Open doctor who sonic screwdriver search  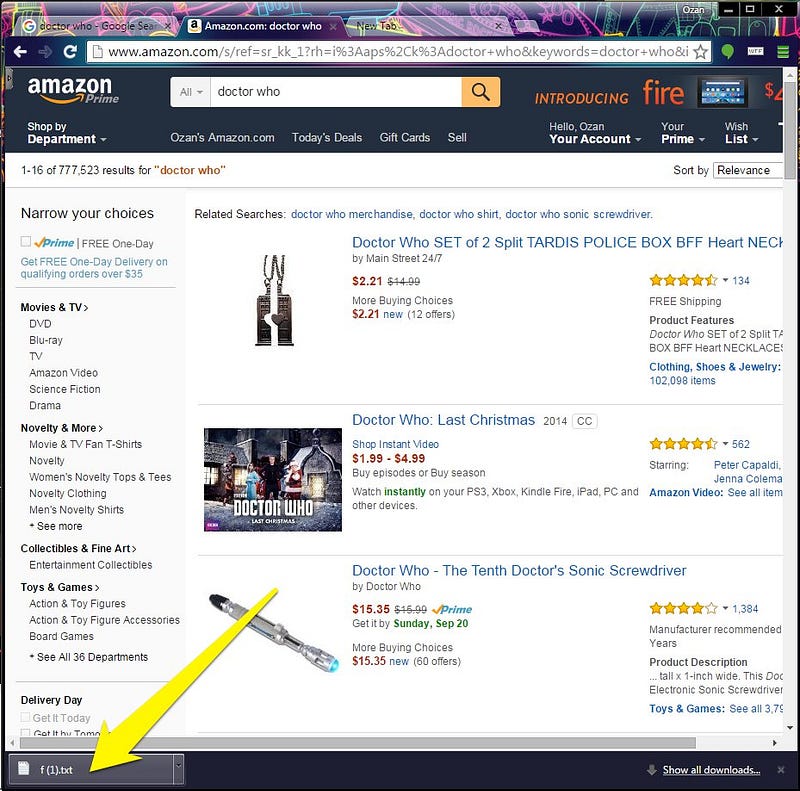point(579,214)
